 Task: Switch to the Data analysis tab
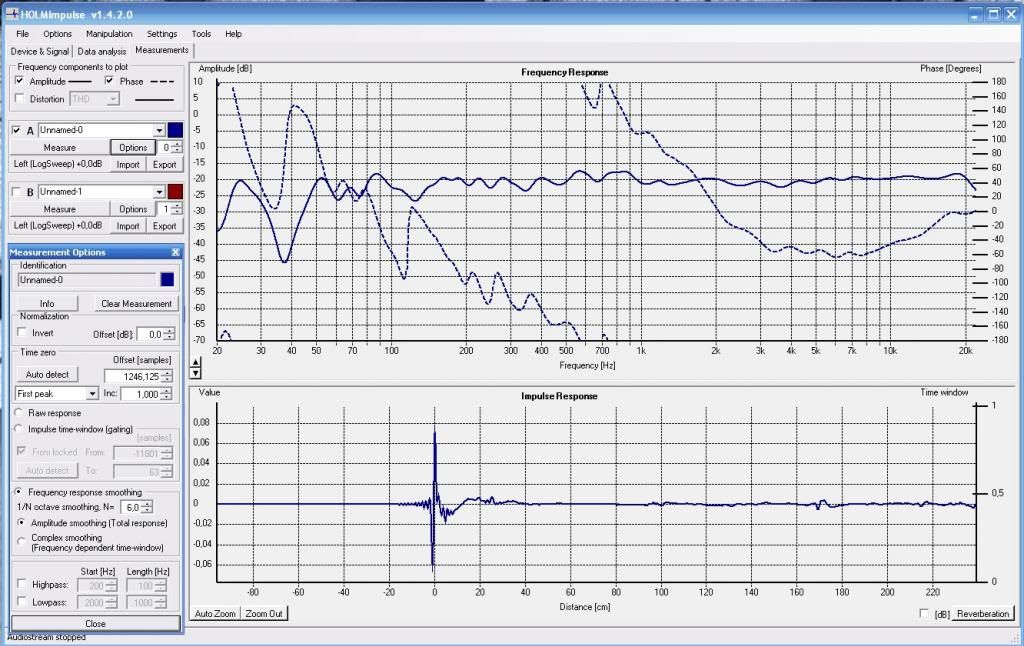pyautogui.click(x=102, y=51)
